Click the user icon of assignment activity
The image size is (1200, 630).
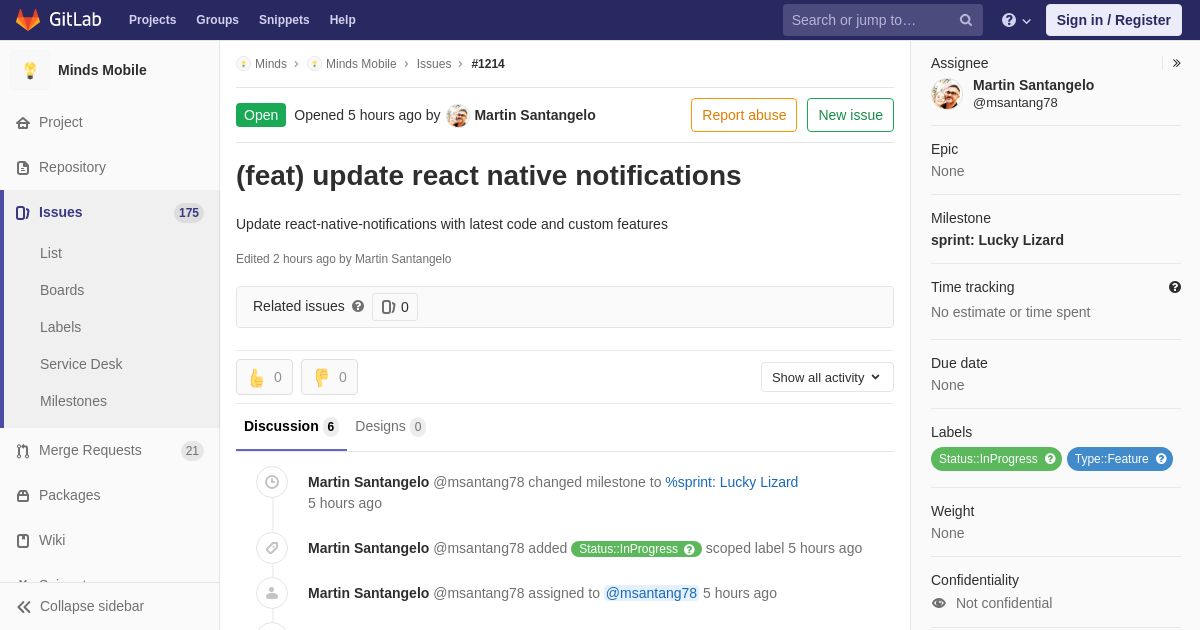coord(272,593)
